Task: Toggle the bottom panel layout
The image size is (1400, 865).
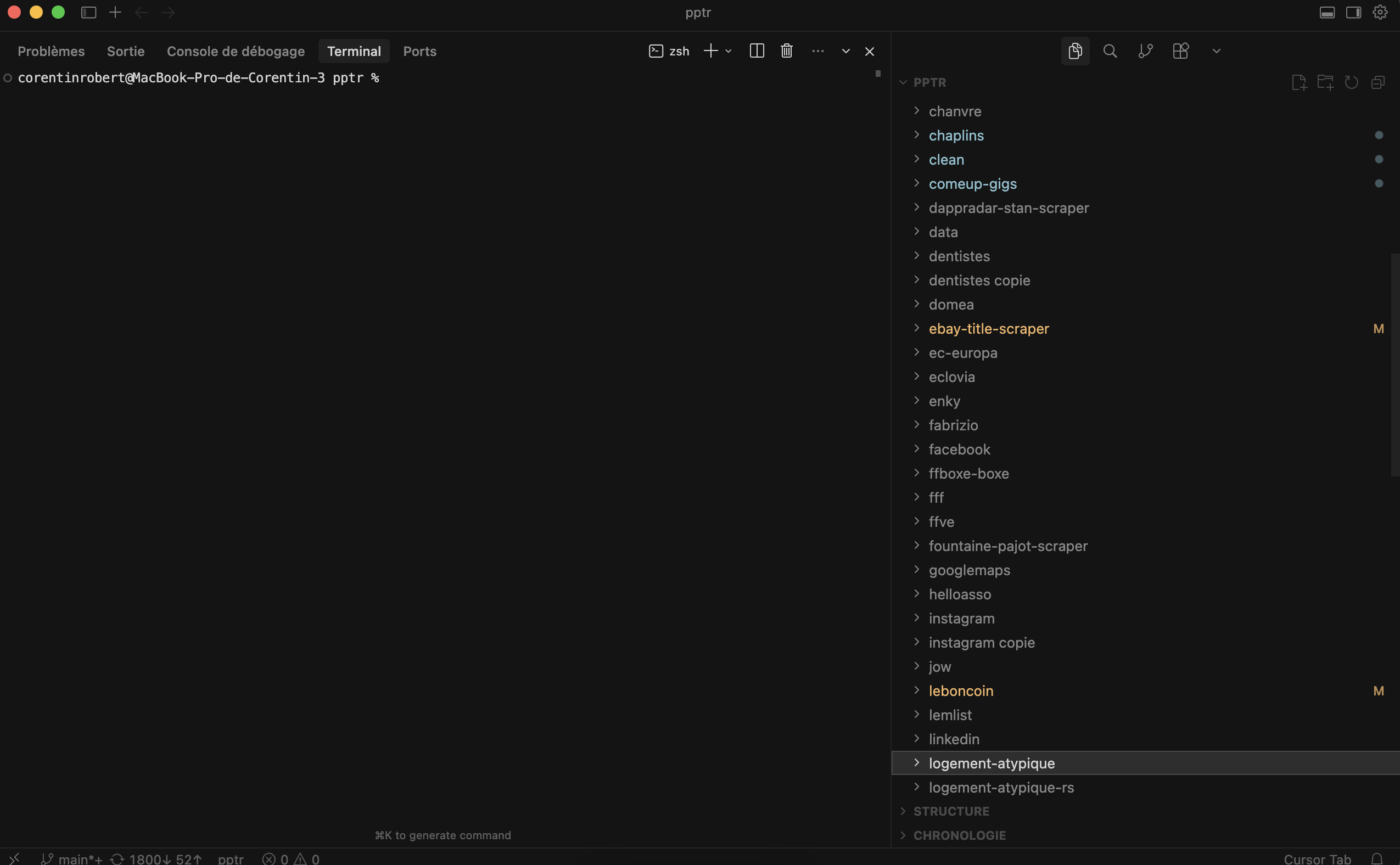Action: 1328,13
